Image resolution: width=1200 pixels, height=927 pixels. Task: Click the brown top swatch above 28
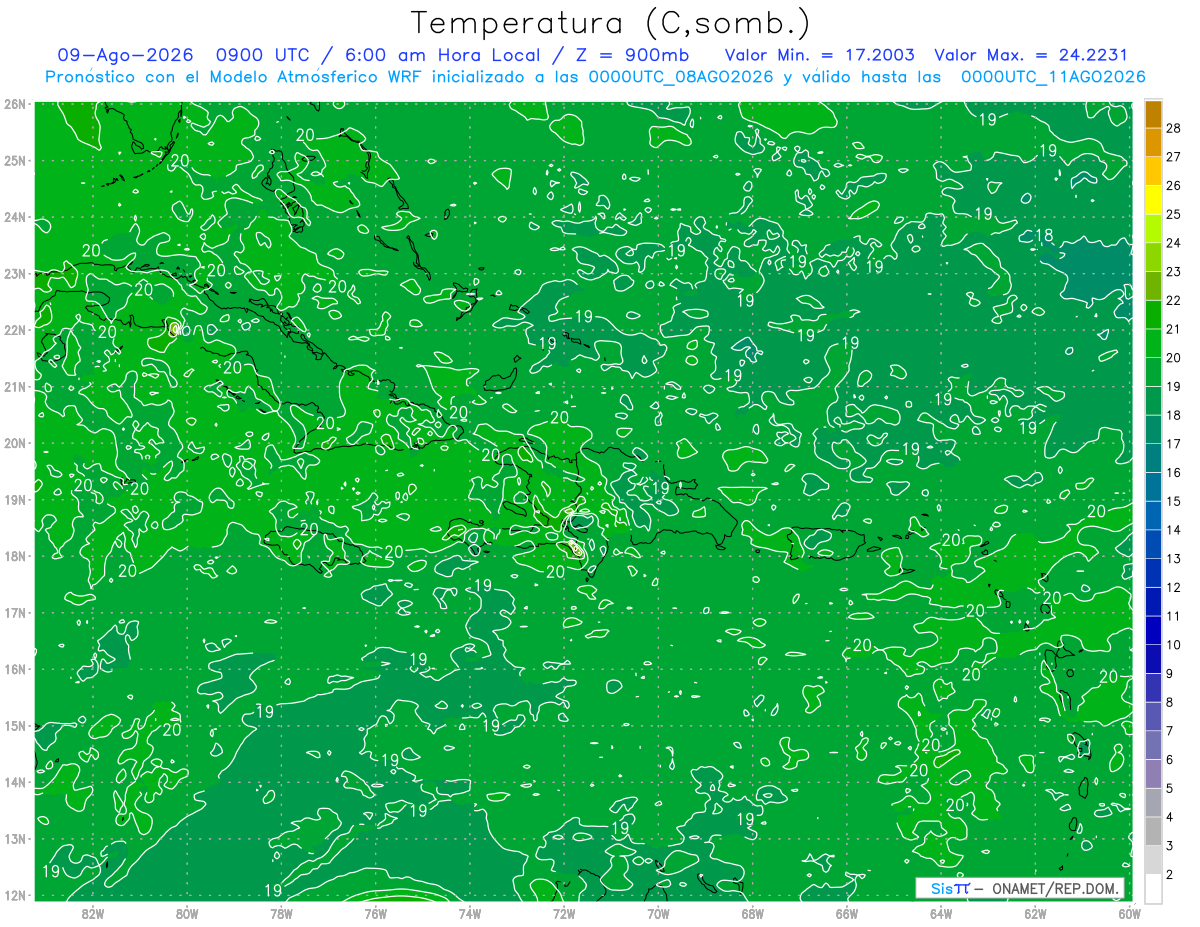[1153, 114]
